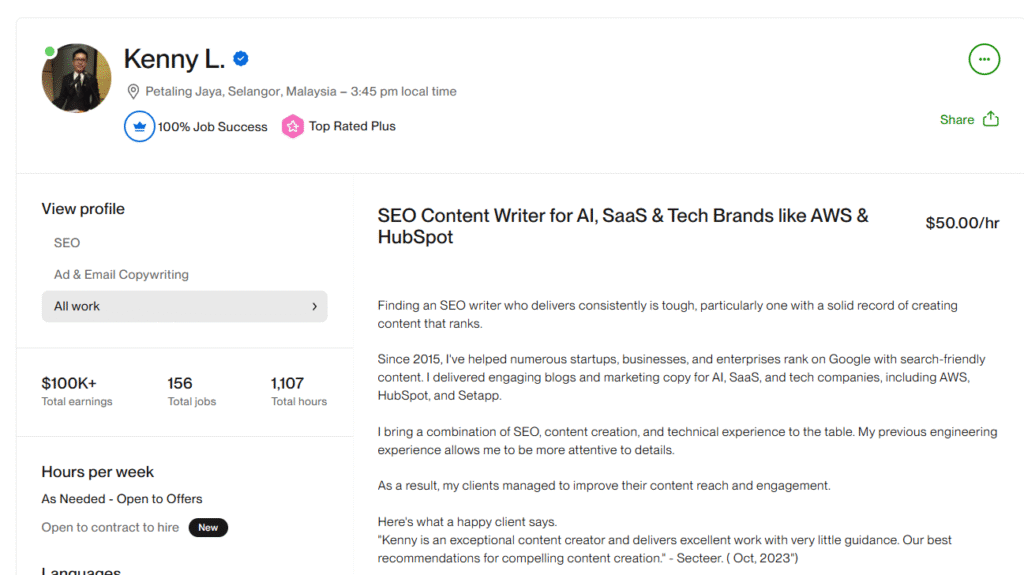Screen dimensions: 1024x575
Task: Click the three-dot more options icon
Action: [x=984, y=59]
